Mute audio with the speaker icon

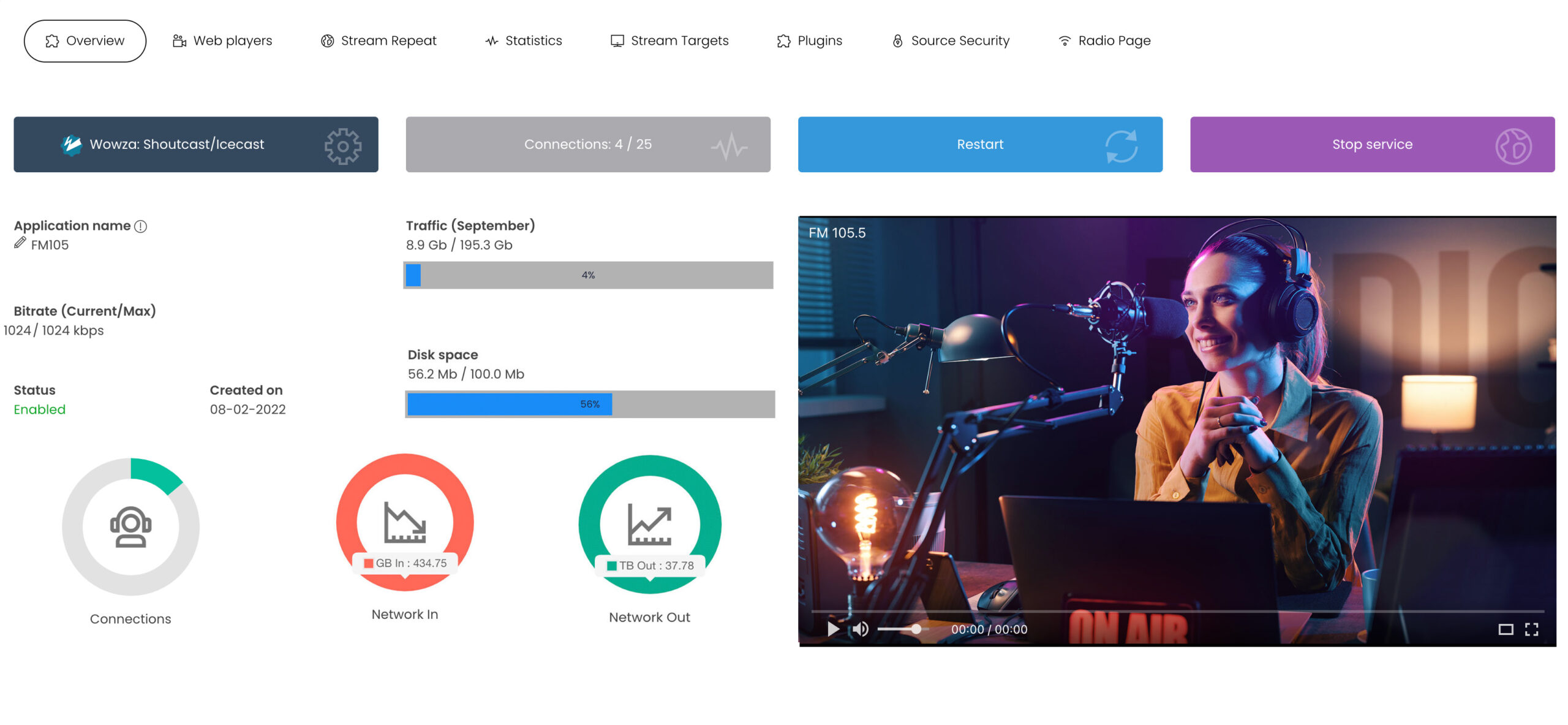click(860, 629)
